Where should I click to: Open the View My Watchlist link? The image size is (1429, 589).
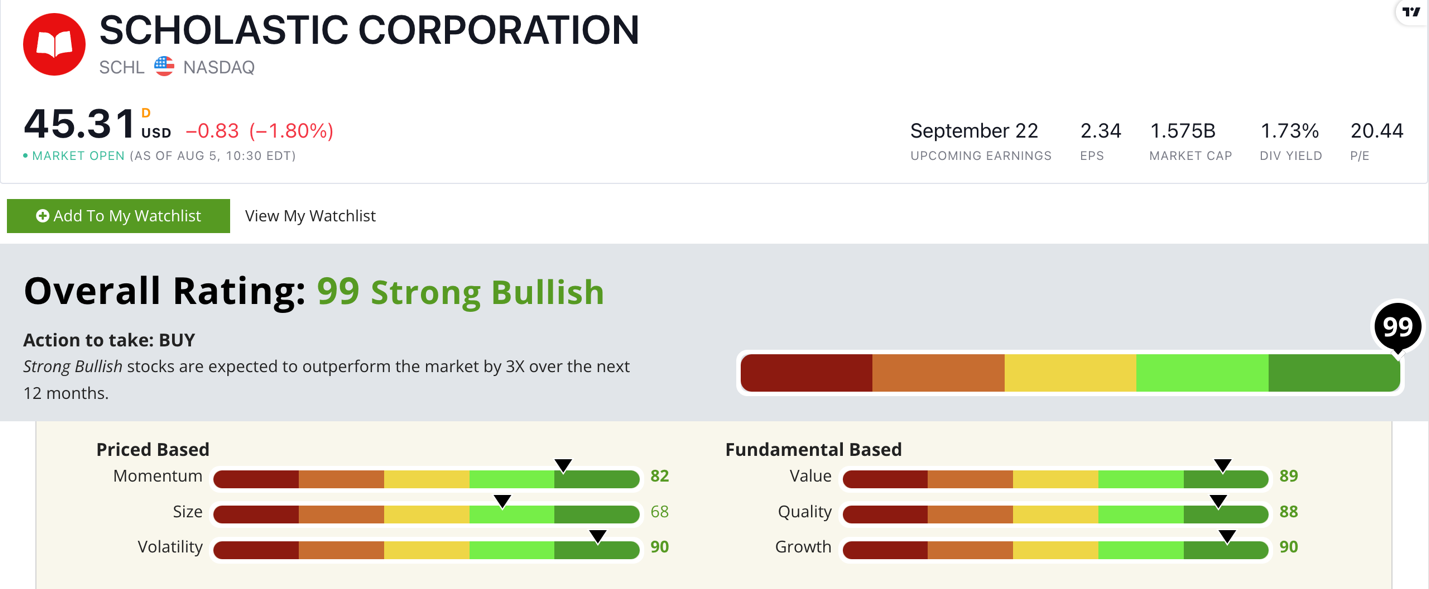[x=310, y=216]
